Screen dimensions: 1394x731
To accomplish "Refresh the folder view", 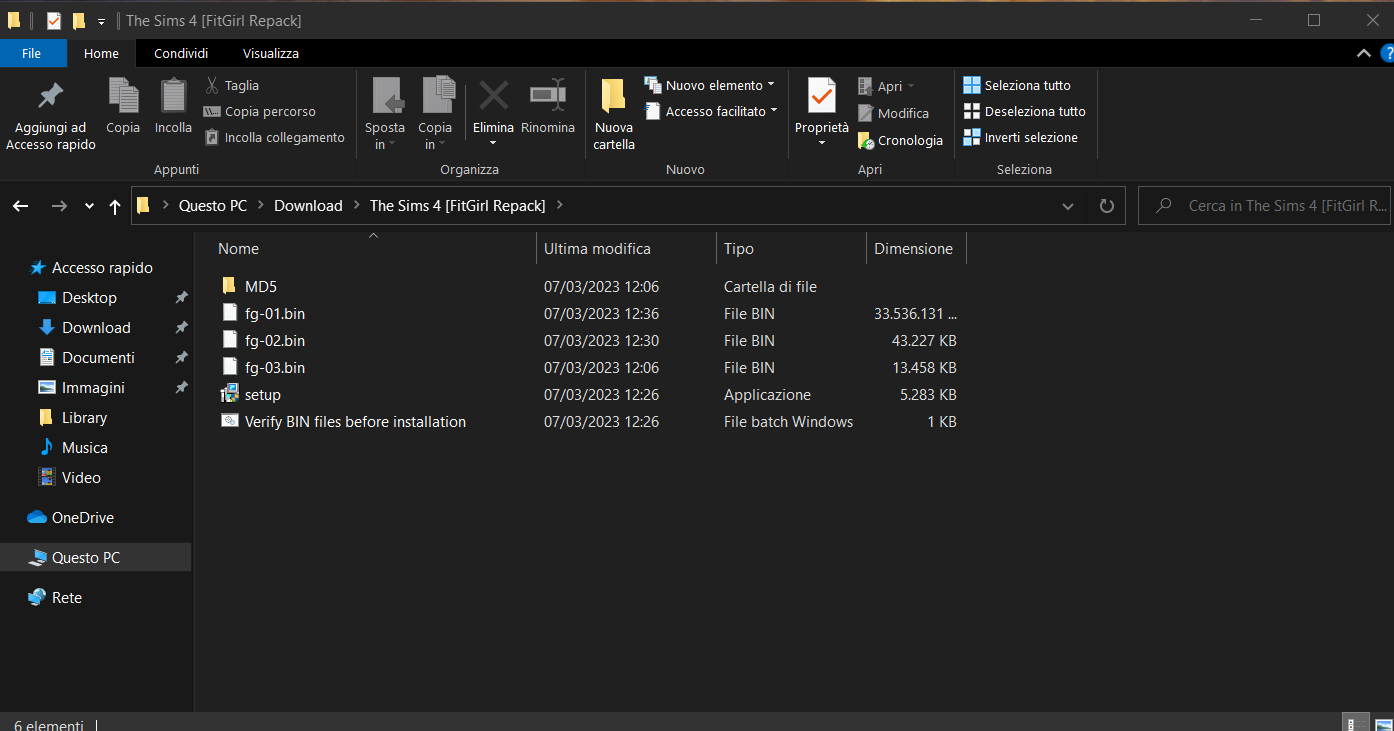I will click(1106, 205).
